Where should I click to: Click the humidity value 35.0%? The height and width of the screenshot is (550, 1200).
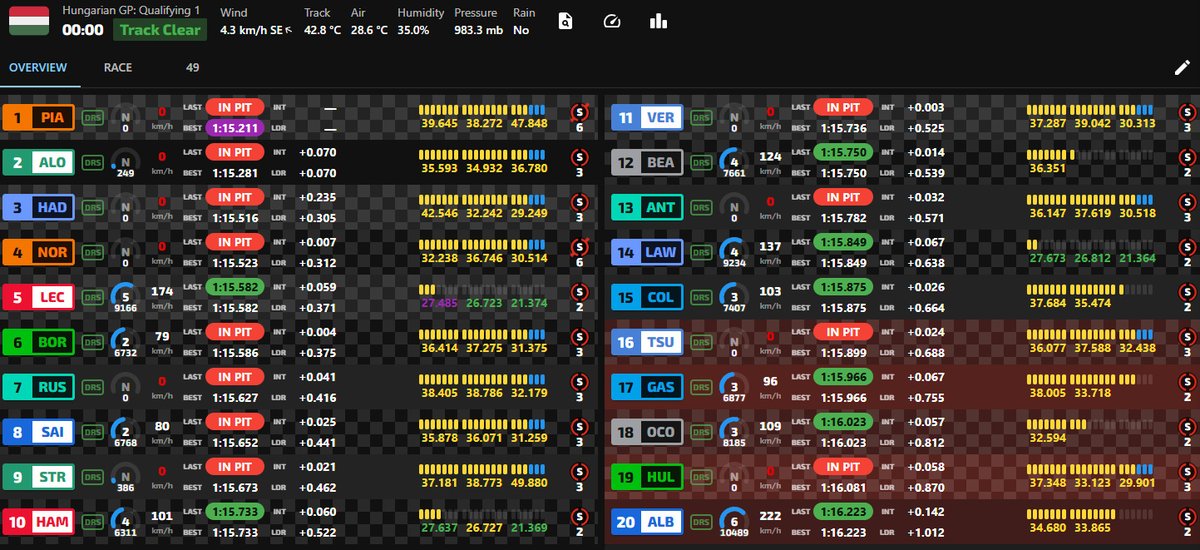pos(413,31)
